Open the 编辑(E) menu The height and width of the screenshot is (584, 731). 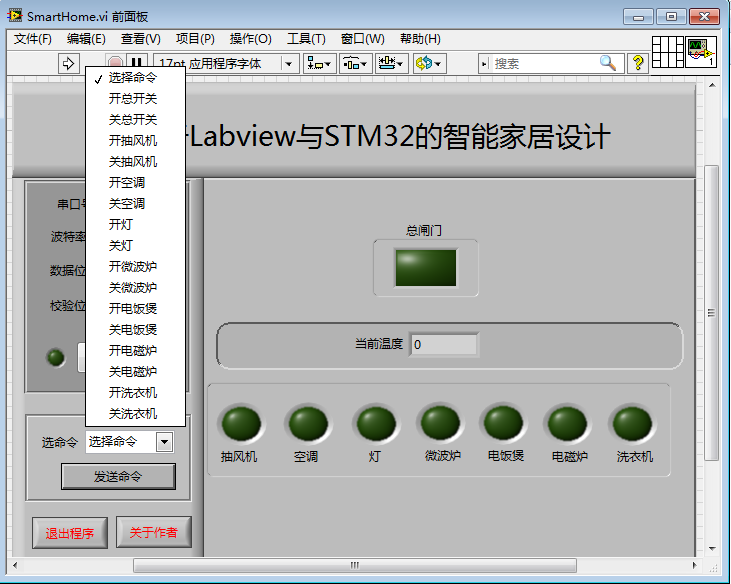point(86,39)
